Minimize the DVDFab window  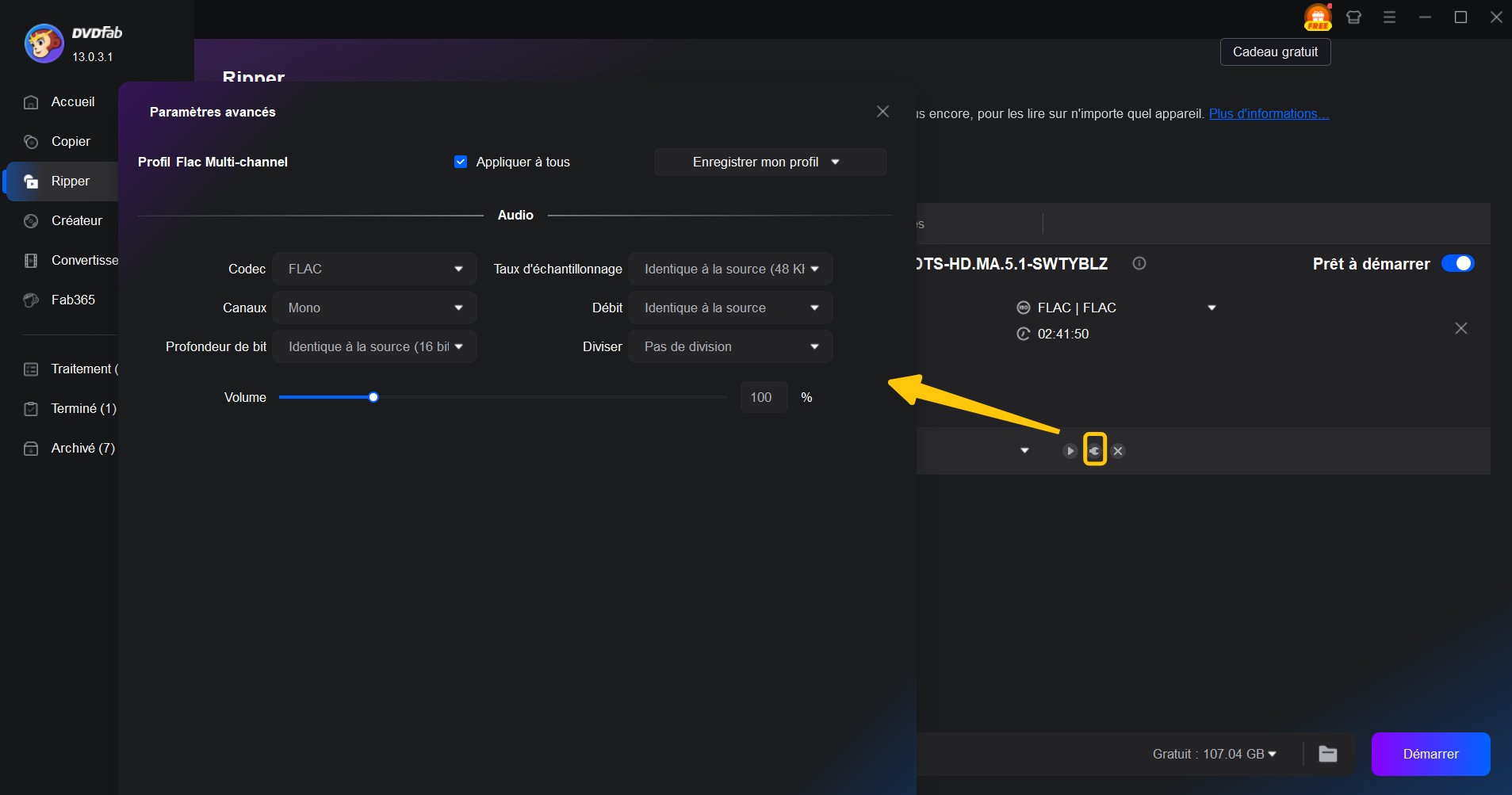pyautogui.click(x=1425, y=17)
